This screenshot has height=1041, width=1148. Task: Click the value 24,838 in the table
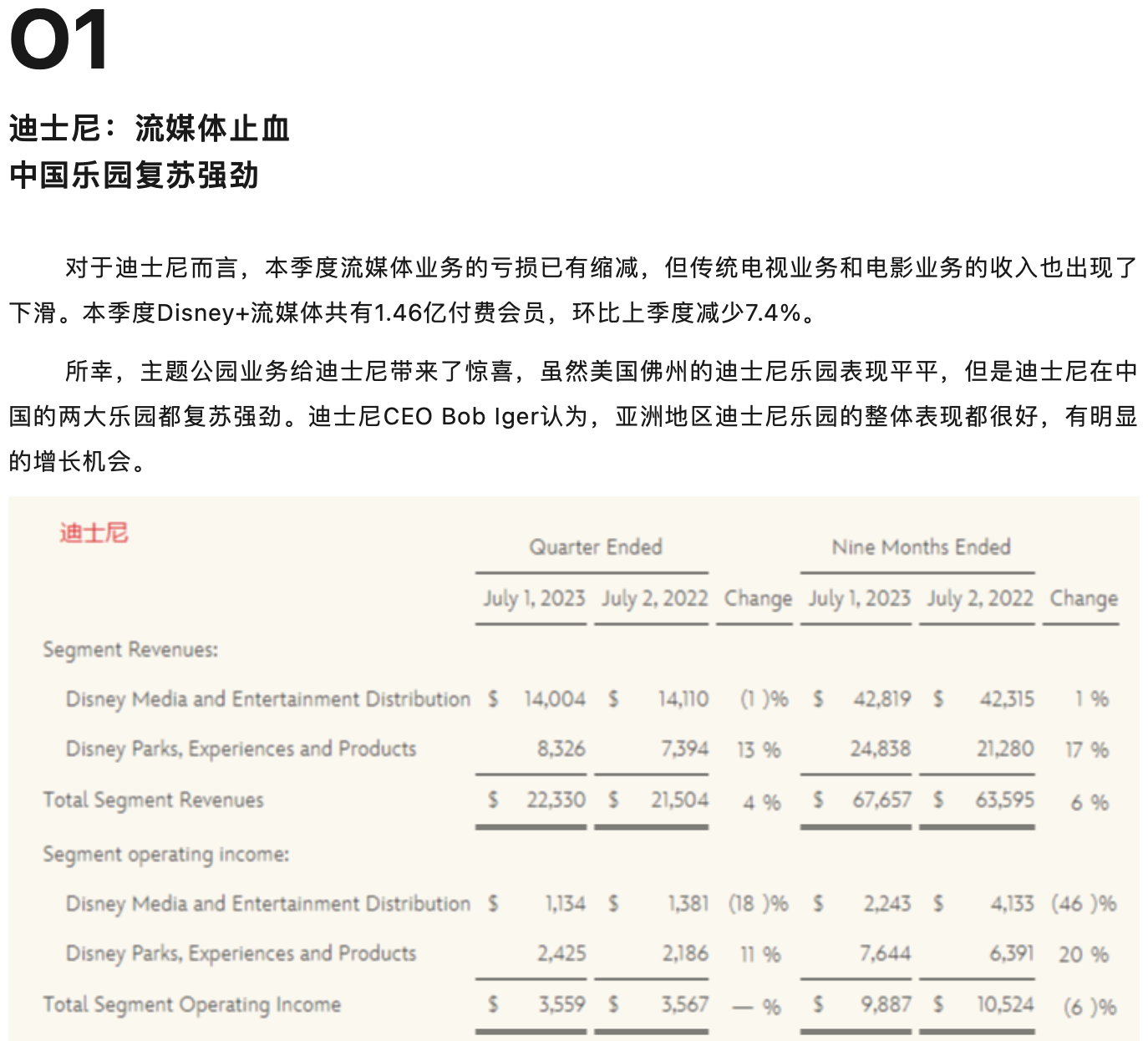tap(881, 749)
